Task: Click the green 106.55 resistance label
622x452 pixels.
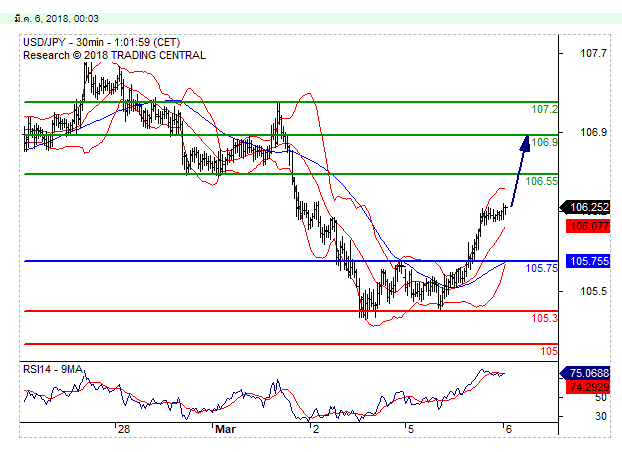Action: pyautogui.click(x=541, y=181)
